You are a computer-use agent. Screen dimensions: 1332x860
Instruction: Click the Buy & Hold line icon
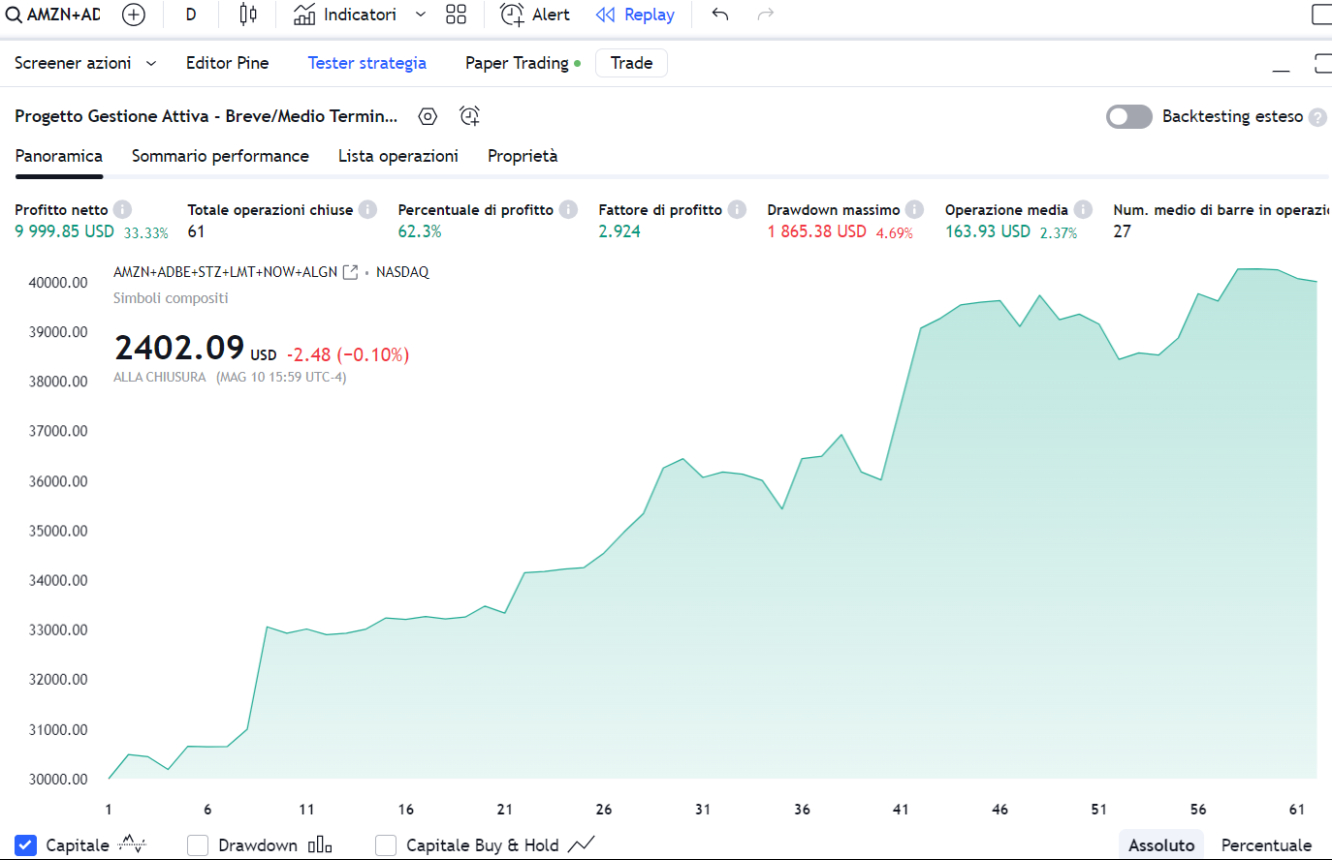(582, 845)
